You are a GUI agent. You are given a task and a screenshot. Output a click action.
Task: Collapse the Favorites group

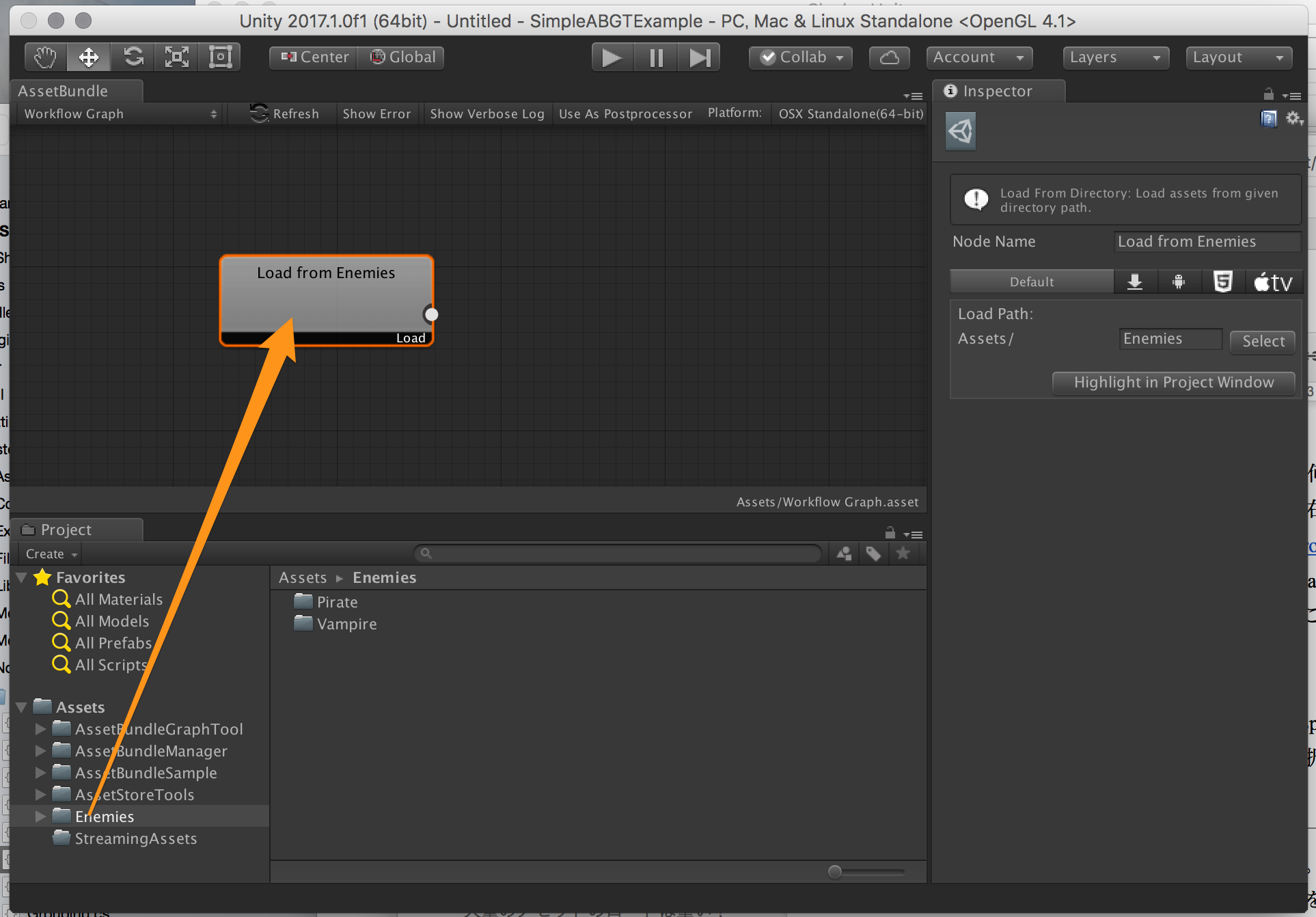pos(21,578)
